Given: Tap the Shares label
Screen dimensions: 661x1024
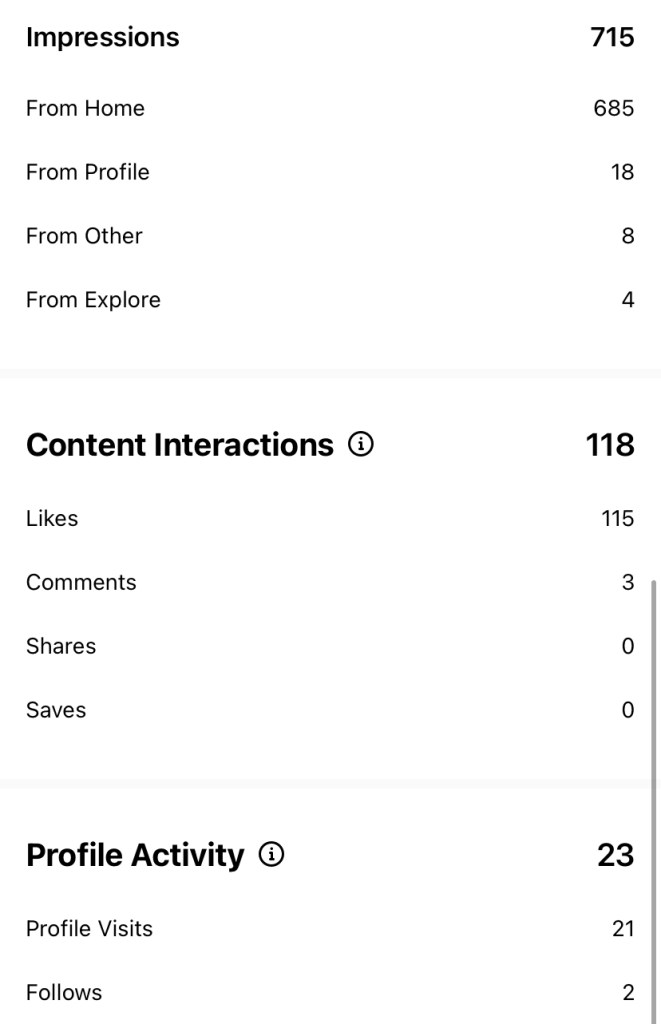Looking at the screenshot, I should tap(61, 646).
